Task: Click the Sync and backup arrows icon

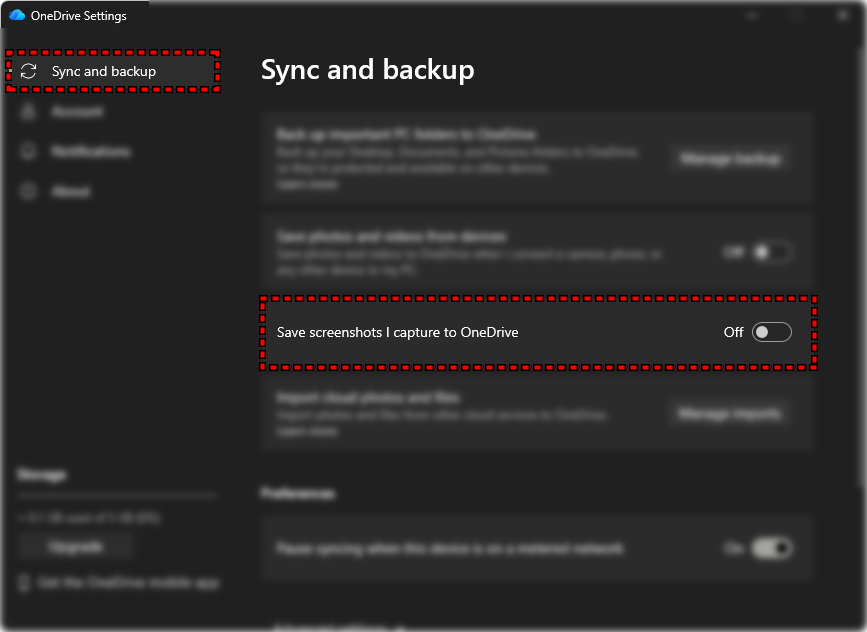Action: click(29, 72)
